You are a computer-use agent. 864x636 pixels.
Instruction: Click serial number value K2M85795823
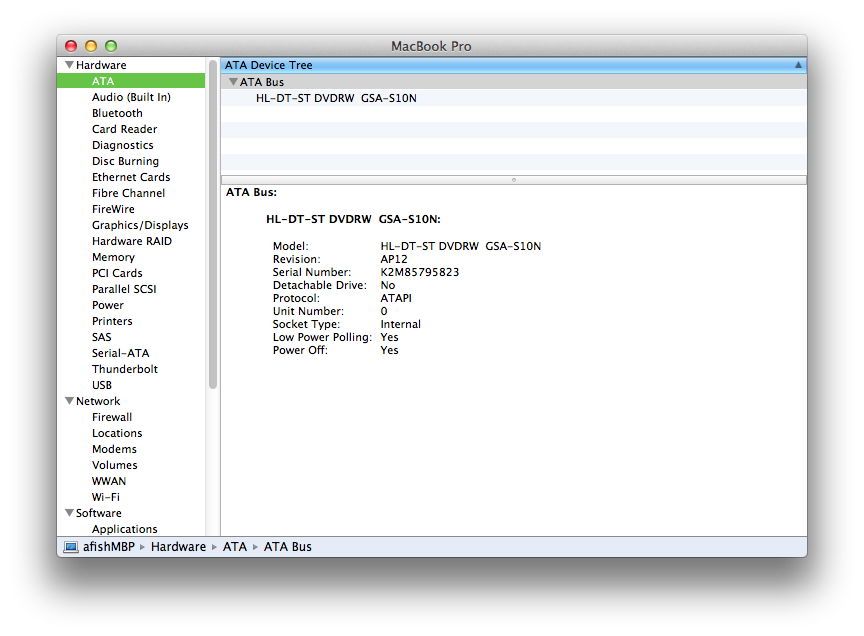click(420, 272)
